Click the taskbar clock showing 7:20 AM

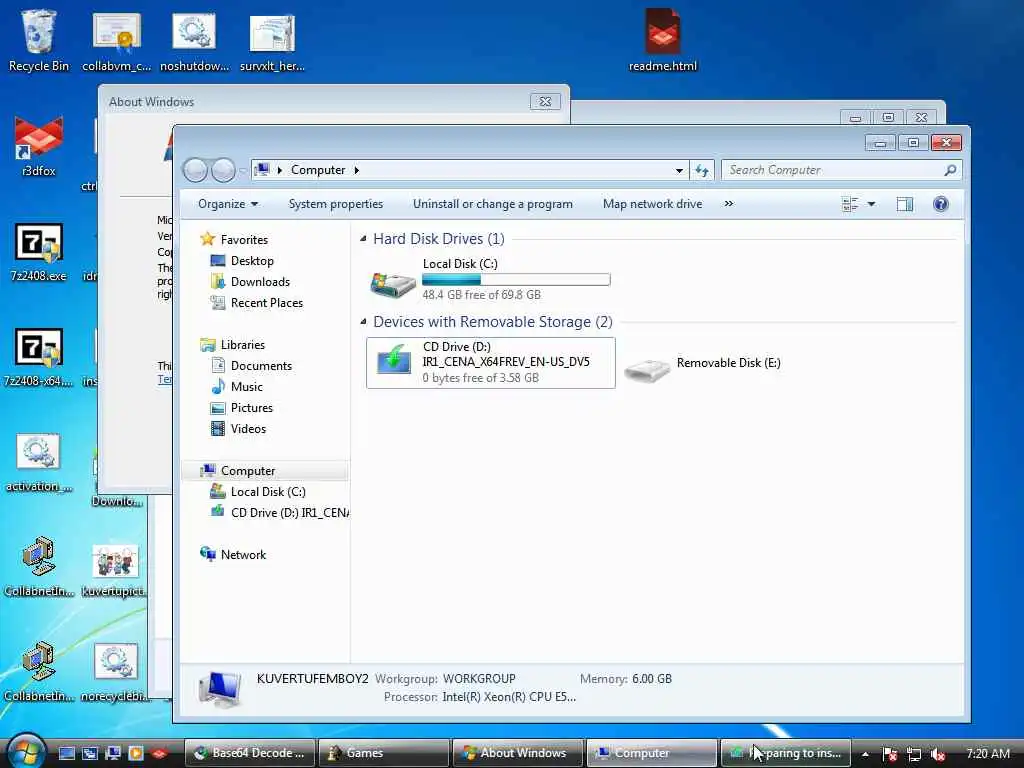point(988,754)
